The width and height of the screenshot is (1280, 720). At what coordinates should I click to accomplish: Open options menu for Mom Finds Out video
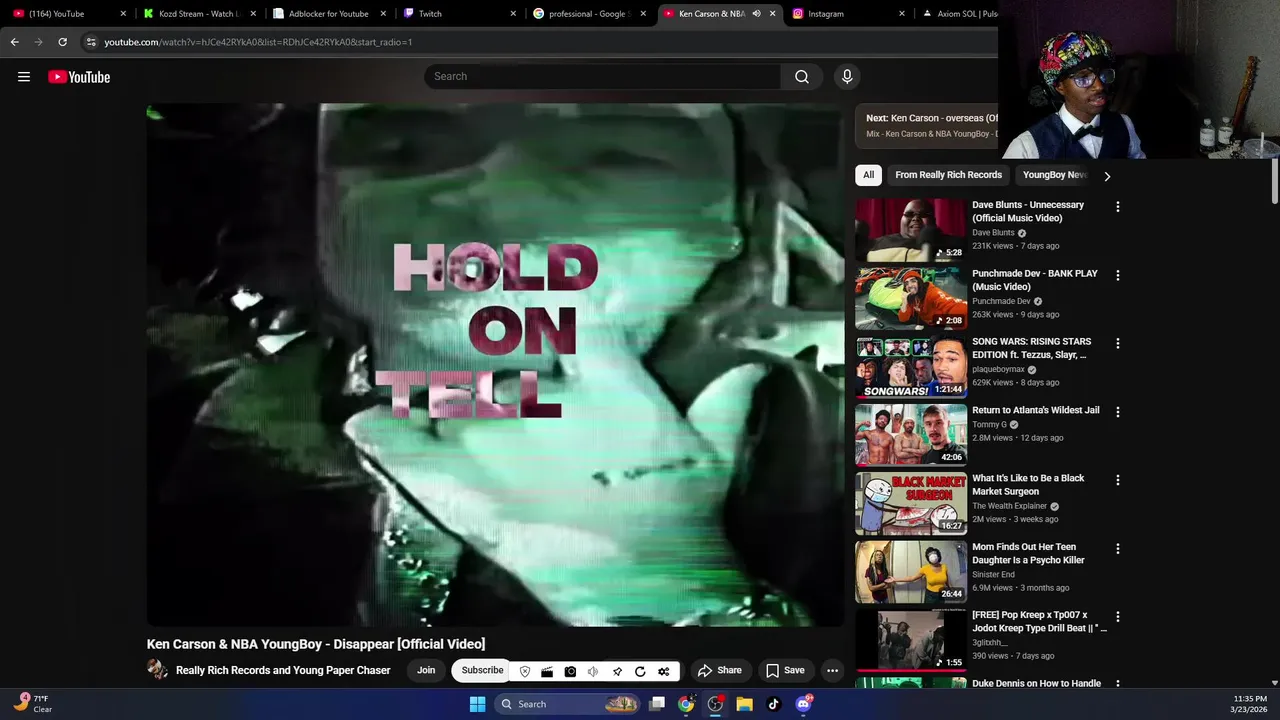[x=1118, y=548]
